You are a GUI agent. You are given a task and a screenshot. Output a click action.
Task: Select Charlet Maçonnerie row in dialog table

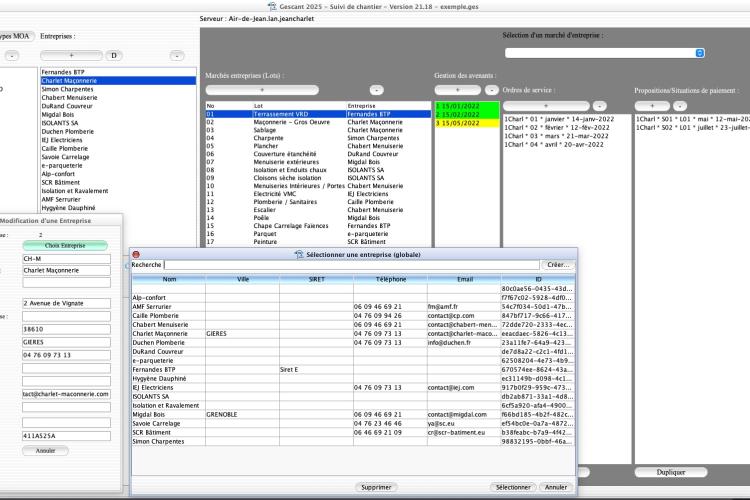353,333
